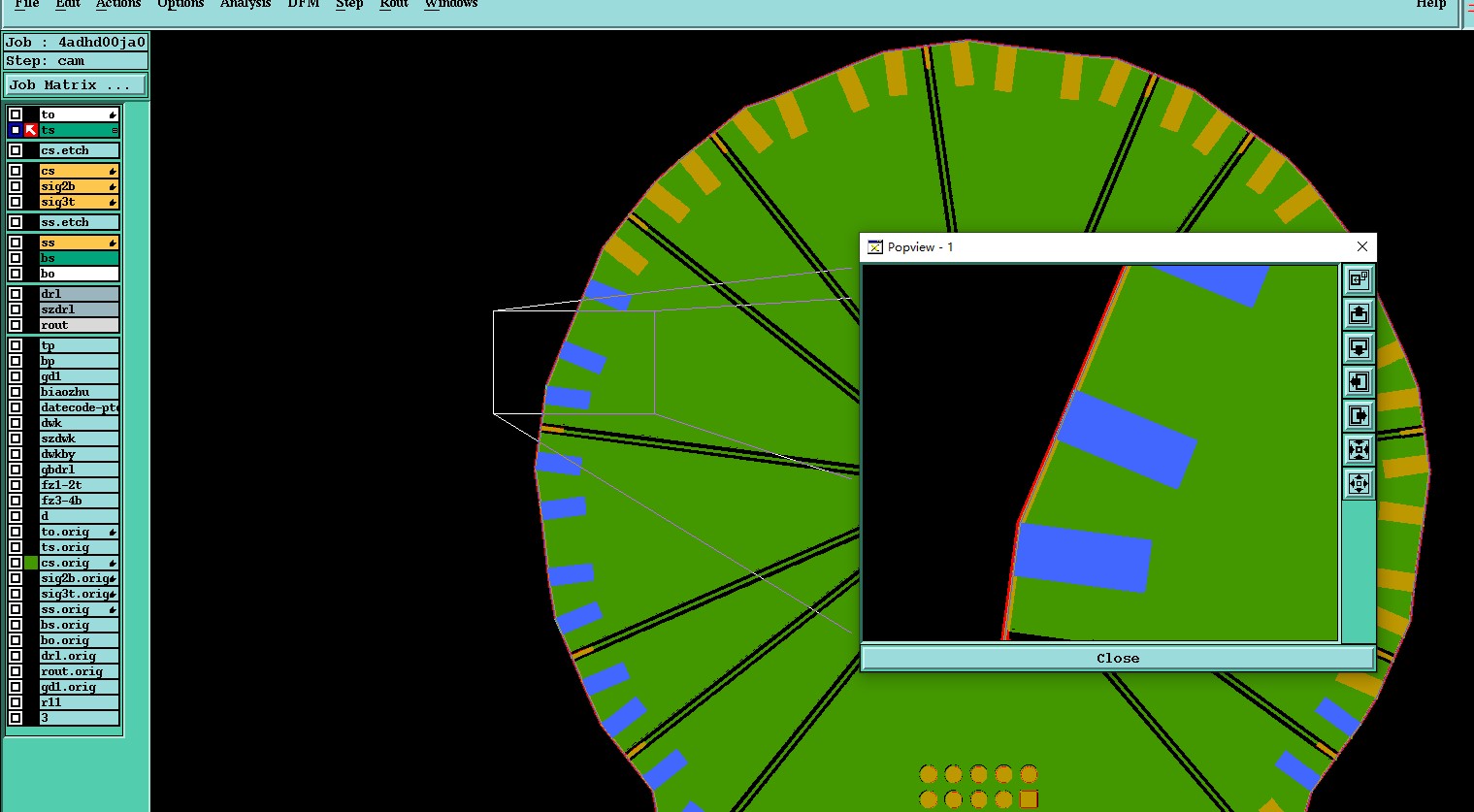Screen dimensions: 1474x812
Task: Open the Help menu
Action: [x=1431, y=4]
